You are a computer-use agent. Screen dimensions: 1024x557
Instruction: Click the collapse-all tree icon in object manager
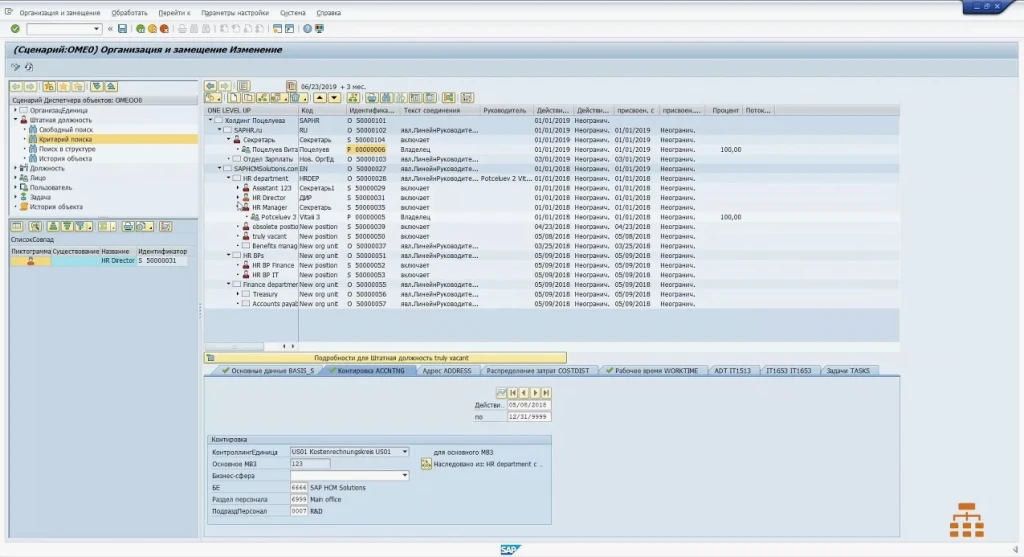click(x=111, y=86)
